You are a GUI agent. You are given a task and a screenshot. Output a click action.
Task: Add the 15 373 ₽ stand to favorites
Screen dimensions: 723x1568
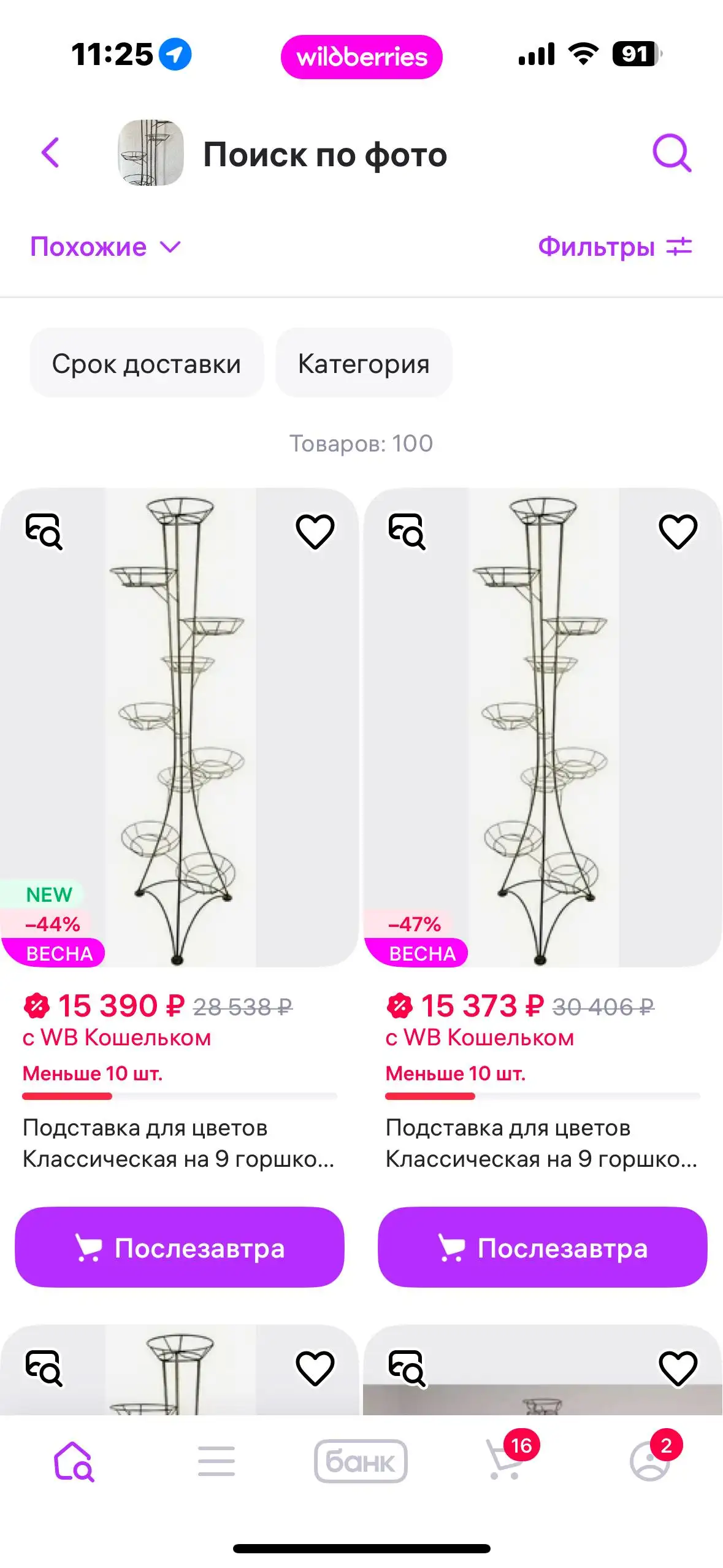[678, 531]
